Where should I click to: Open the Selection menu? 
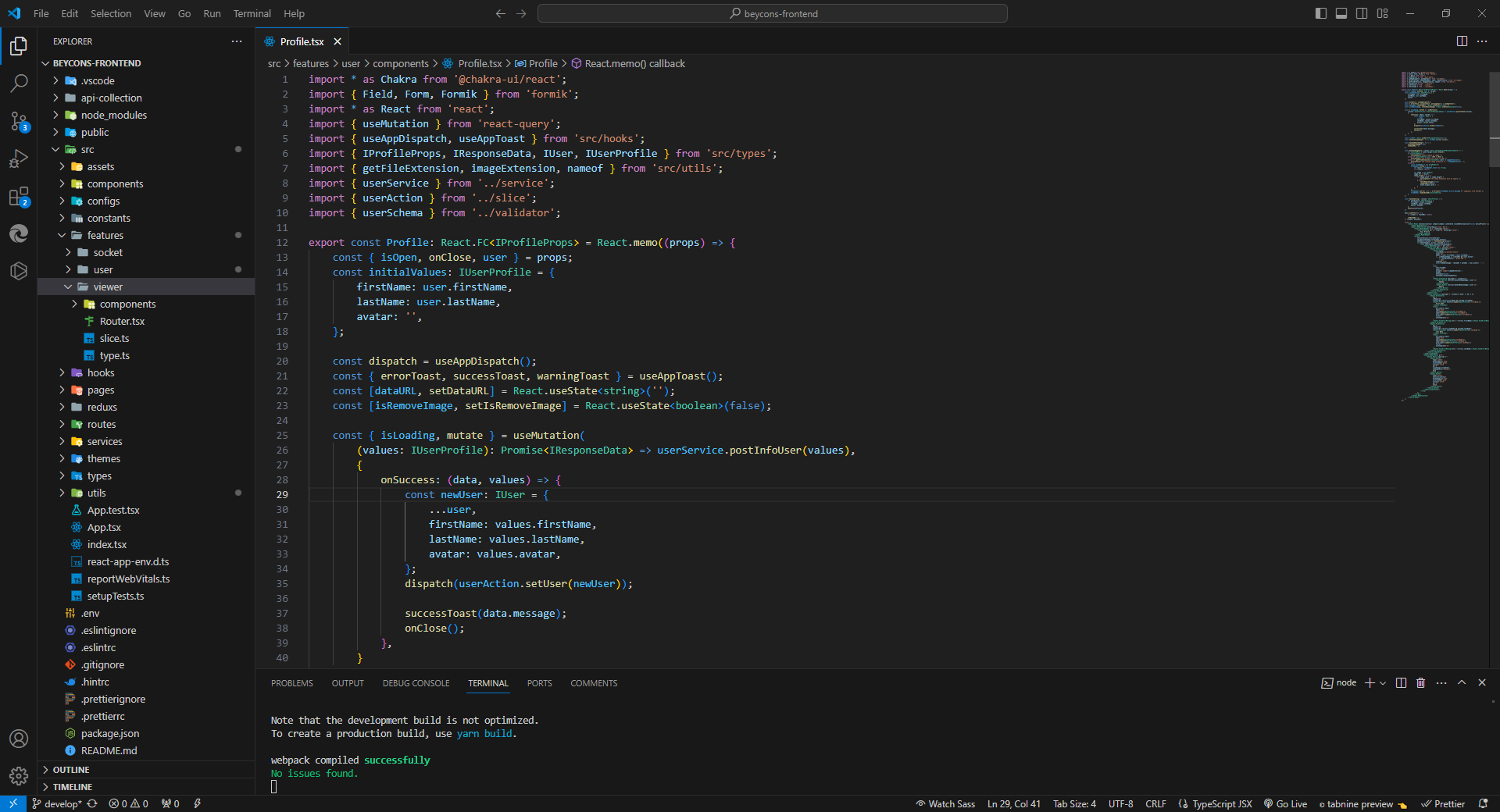pyautogui.click(x=111, y=13)
